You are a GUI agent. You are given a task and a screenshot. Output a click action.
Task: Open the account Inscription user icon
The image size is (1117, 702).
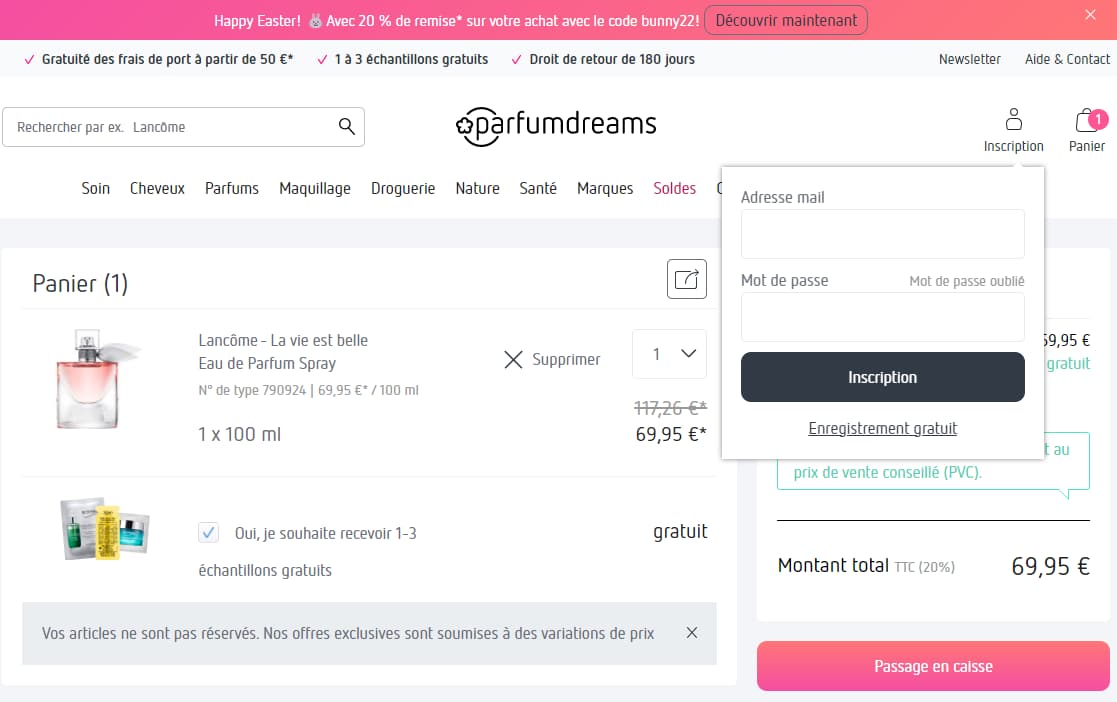pyautogui.click(x=1013, y=121)
